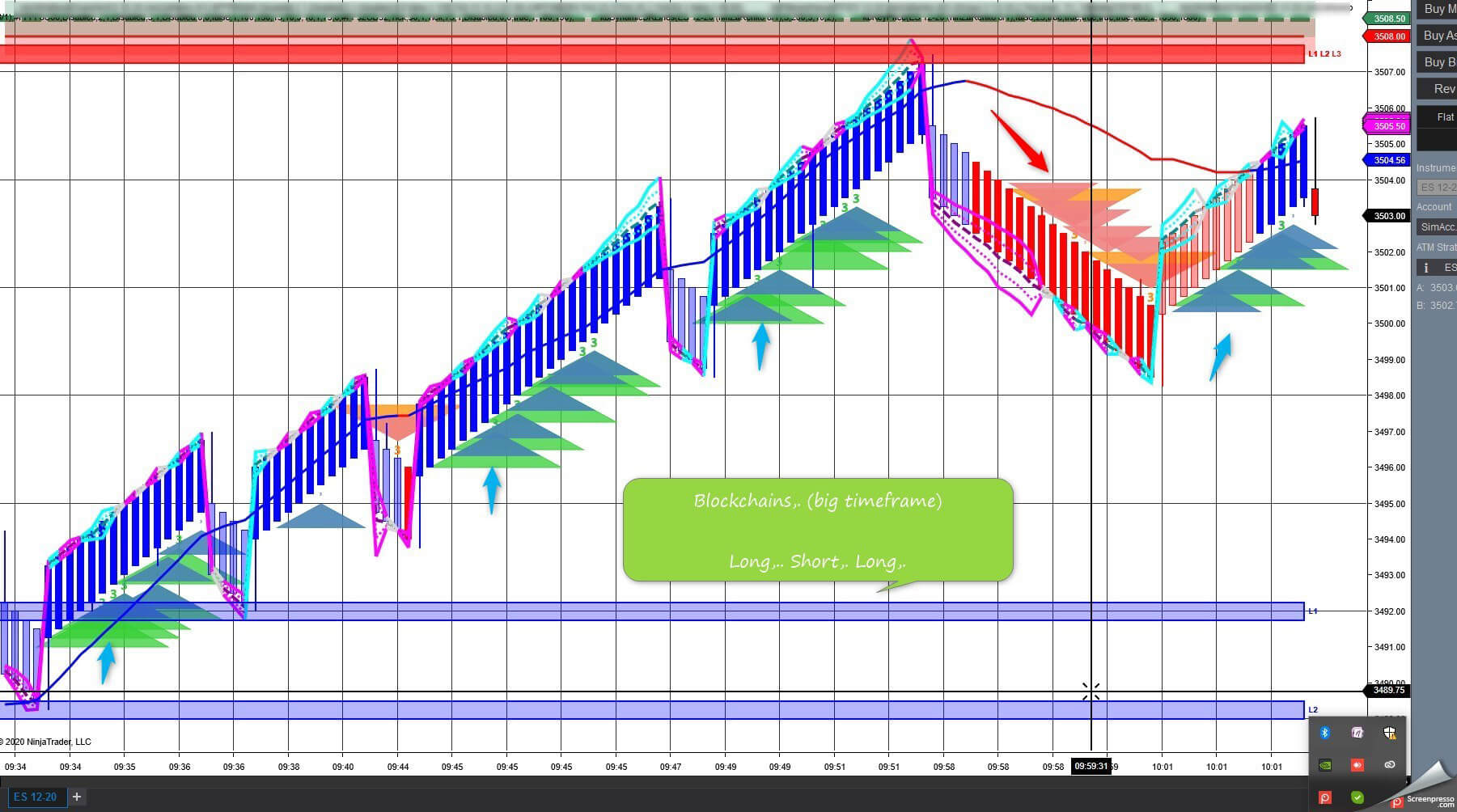The height and width of the screenshot is (812, 1457).
Task: Click the green Blockchains annotation callout
Action: 817,530
